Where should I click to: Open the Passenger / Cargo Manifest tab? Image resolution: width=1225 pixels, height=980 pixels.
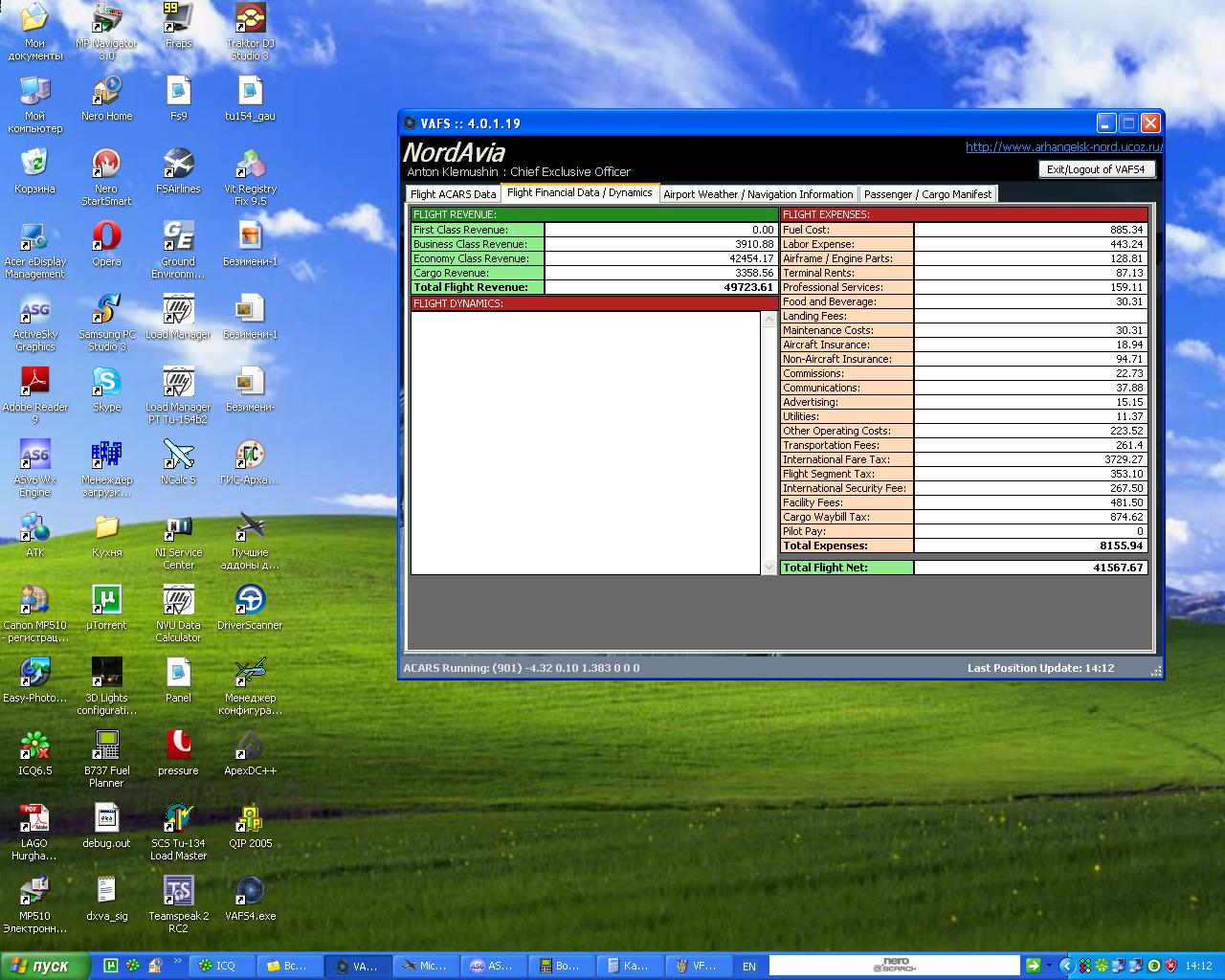click(928, 194)
